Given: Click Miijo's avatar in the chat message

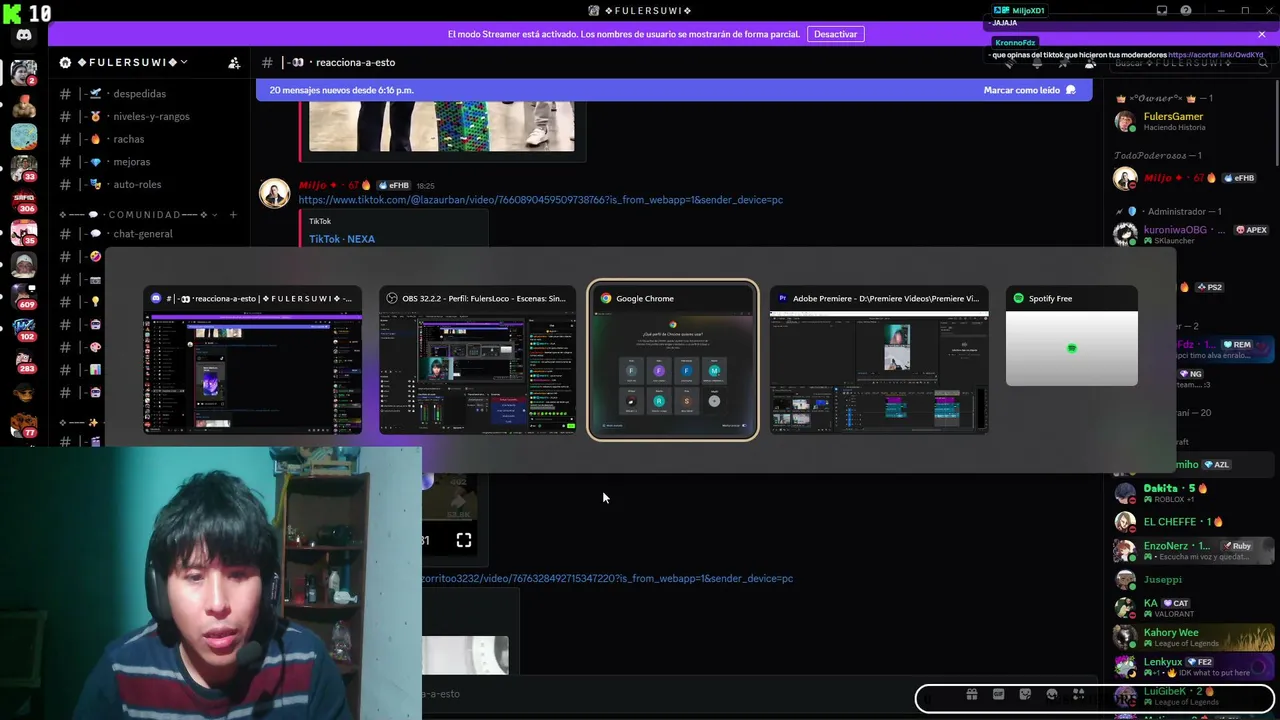Looking at the screenshot, I should click(274, 193).
